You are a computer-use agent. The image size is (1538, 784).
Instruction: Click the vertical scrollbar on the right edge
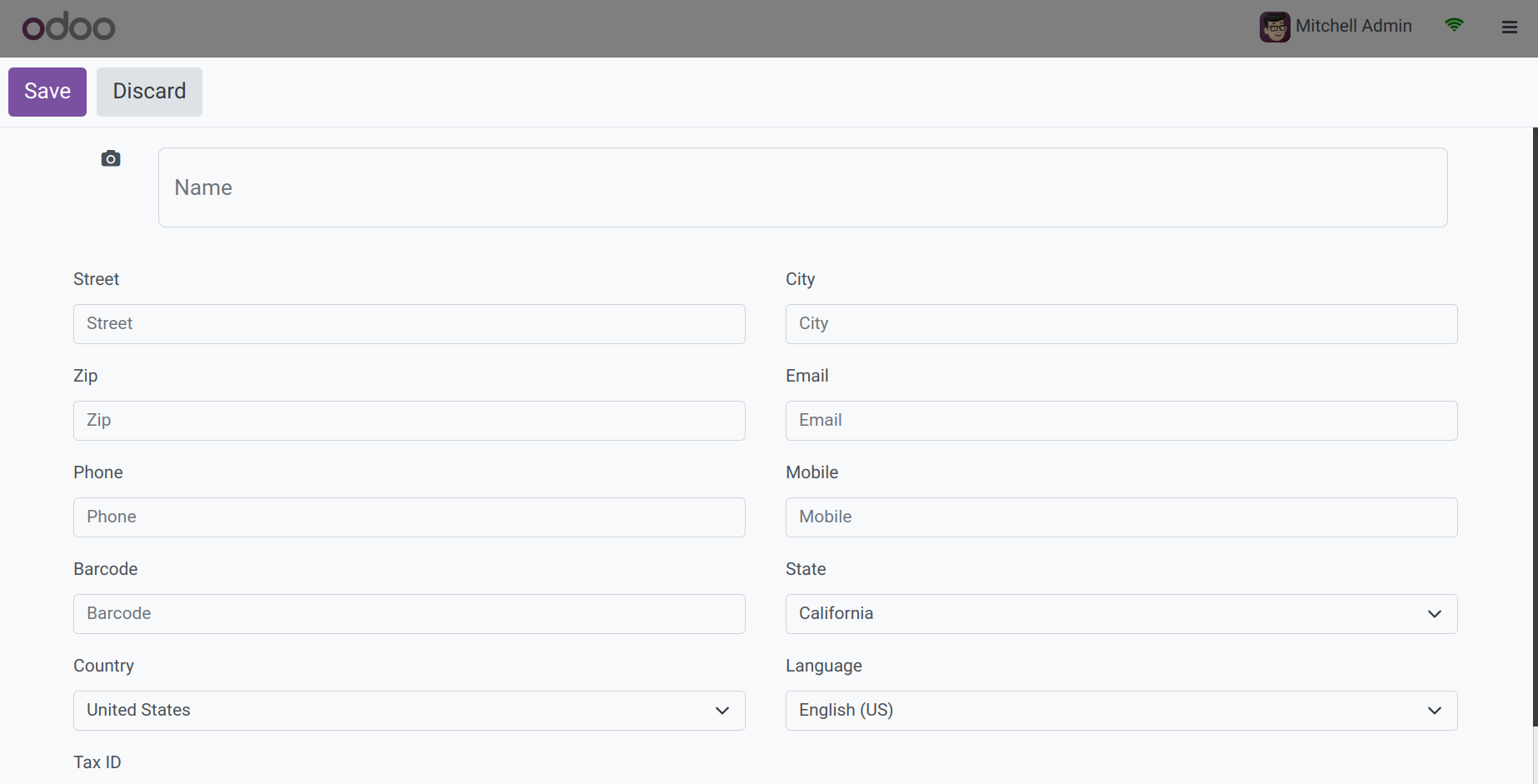(x=1535, y=417)
